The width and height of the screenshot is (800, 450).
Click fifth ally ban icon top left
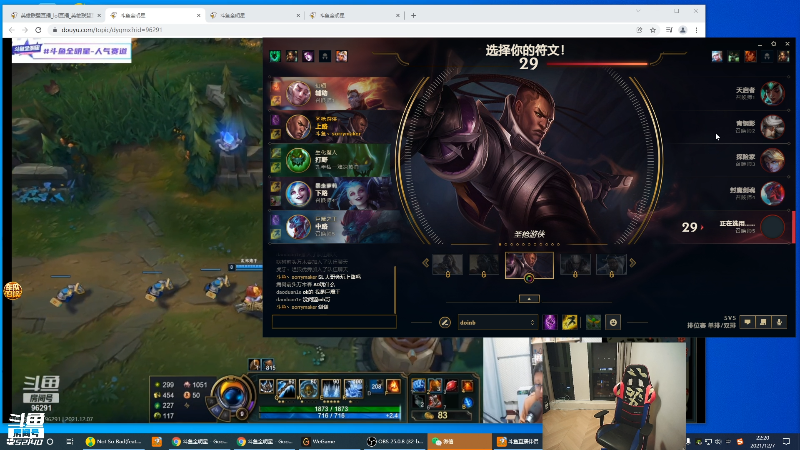tap(341, 56)
